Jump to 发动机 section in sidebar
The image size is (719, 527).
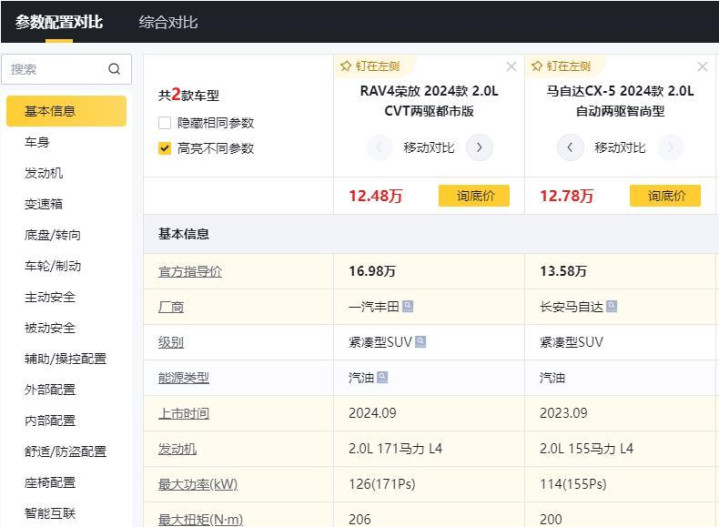(x=44, y=173)
